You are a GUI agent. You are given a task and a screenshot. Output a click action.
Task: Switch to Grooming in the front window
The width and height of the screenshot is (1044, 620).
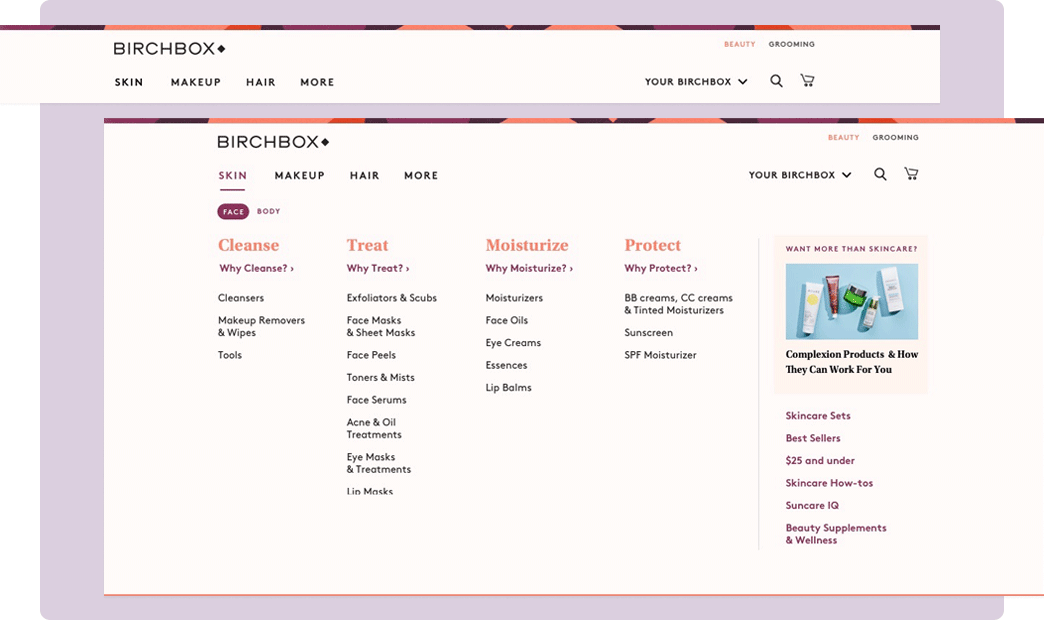pos(896,137)
